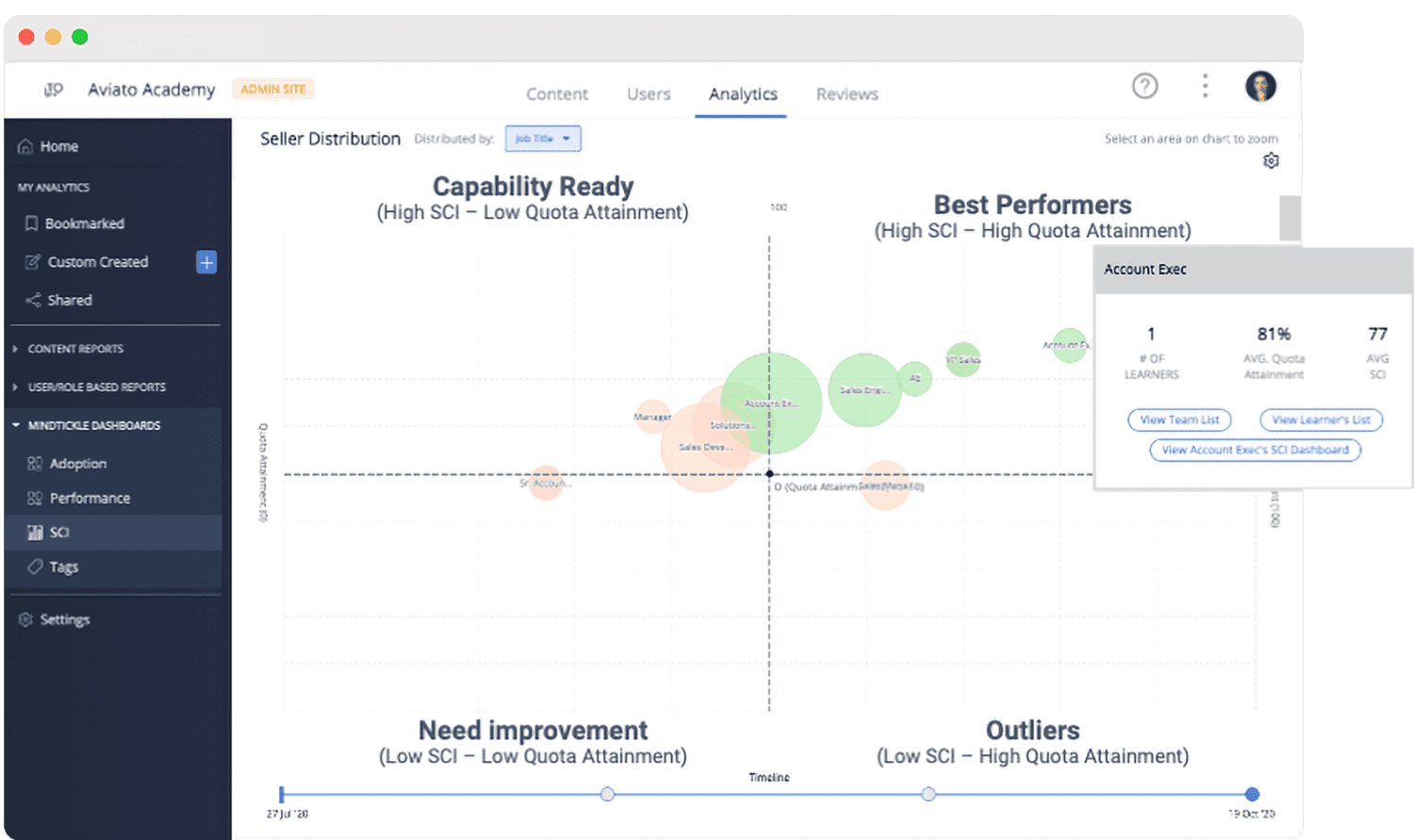1414x840 pixels.
Task: Open the three-dot more options menu
Action: click(x=1205, y=87)
